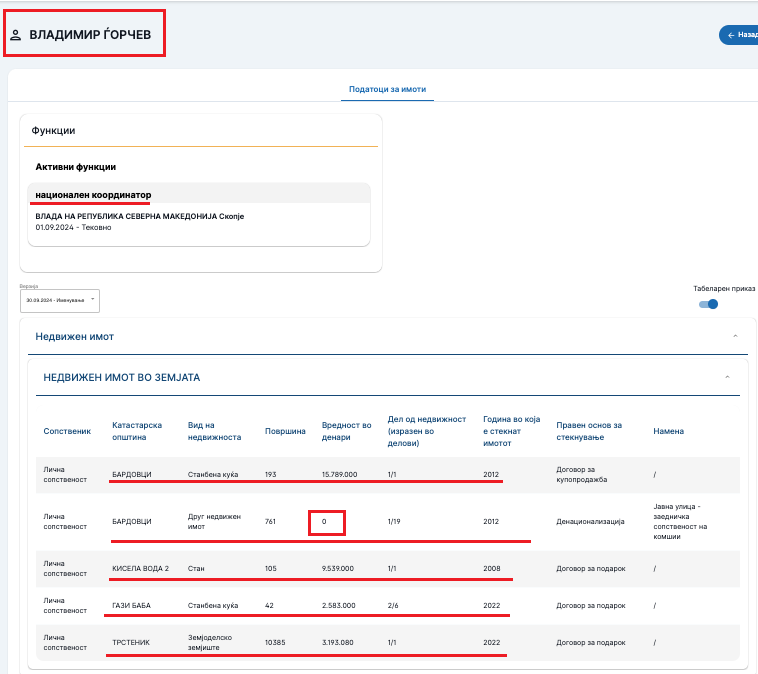Click the Јавна улица заедничка сопственост cell
The height and width of the screenshot is (674, 758).
click(680, 521)
